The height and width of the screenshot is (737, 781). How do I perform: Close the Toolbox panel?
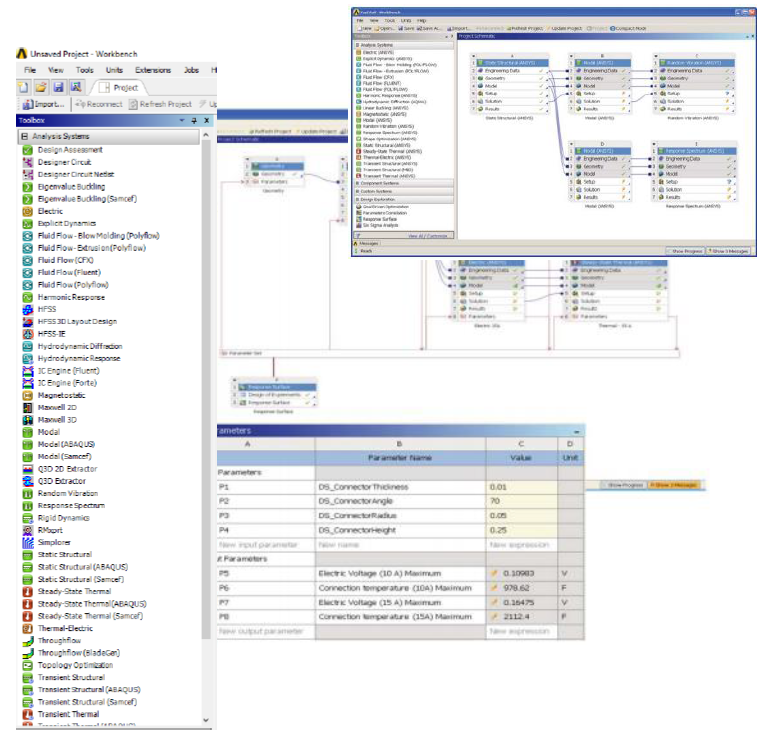pyautogui.click(x=207, y=121)
